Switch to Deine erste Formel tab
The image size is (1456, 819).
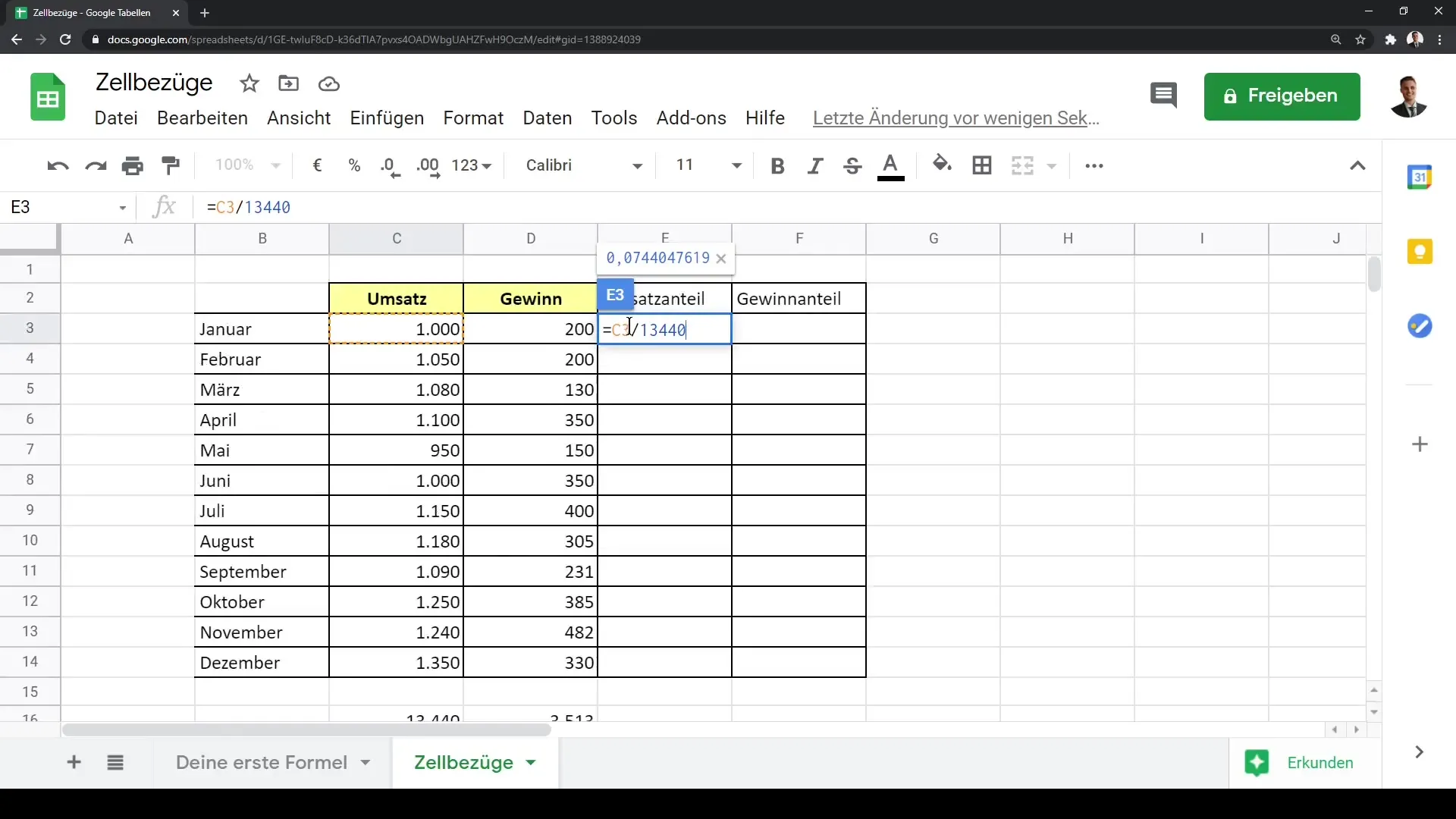262,763
